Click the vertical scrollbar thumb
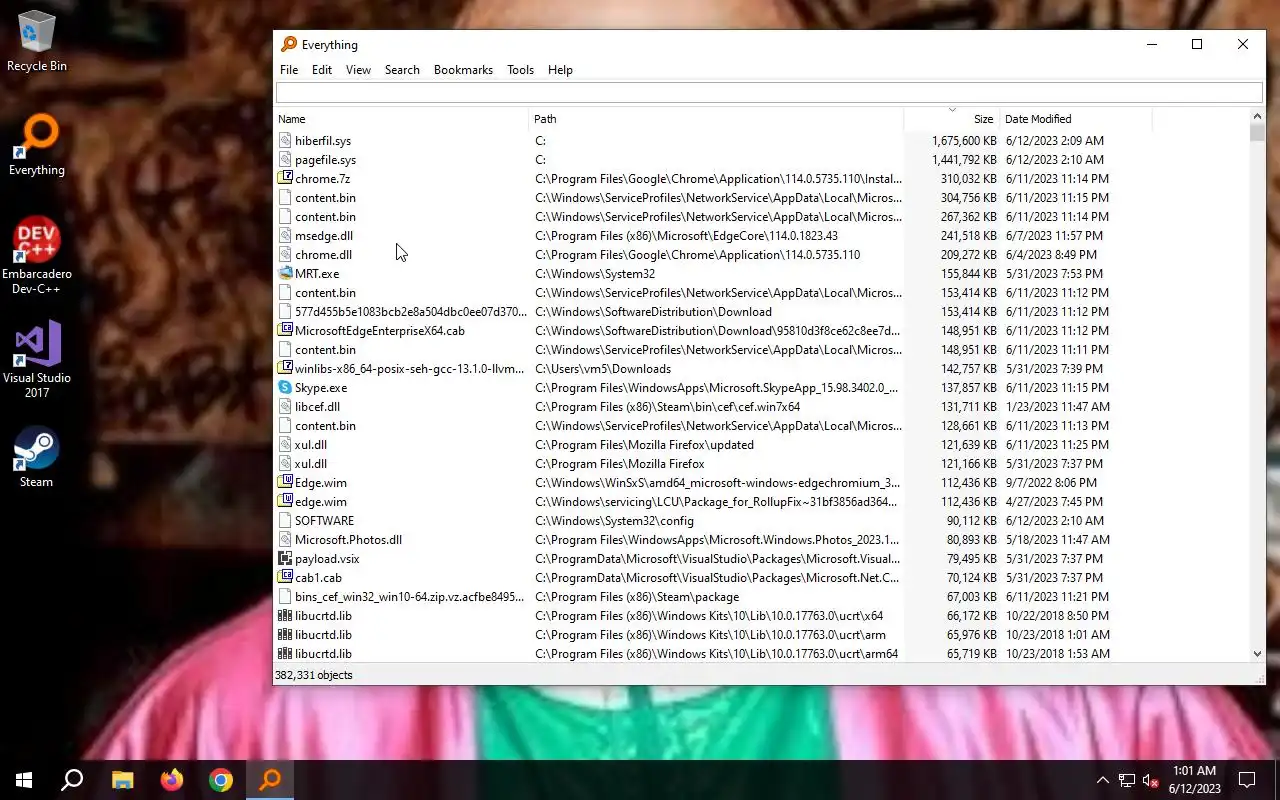The image size is (1280, 800). click(1257, 134)
